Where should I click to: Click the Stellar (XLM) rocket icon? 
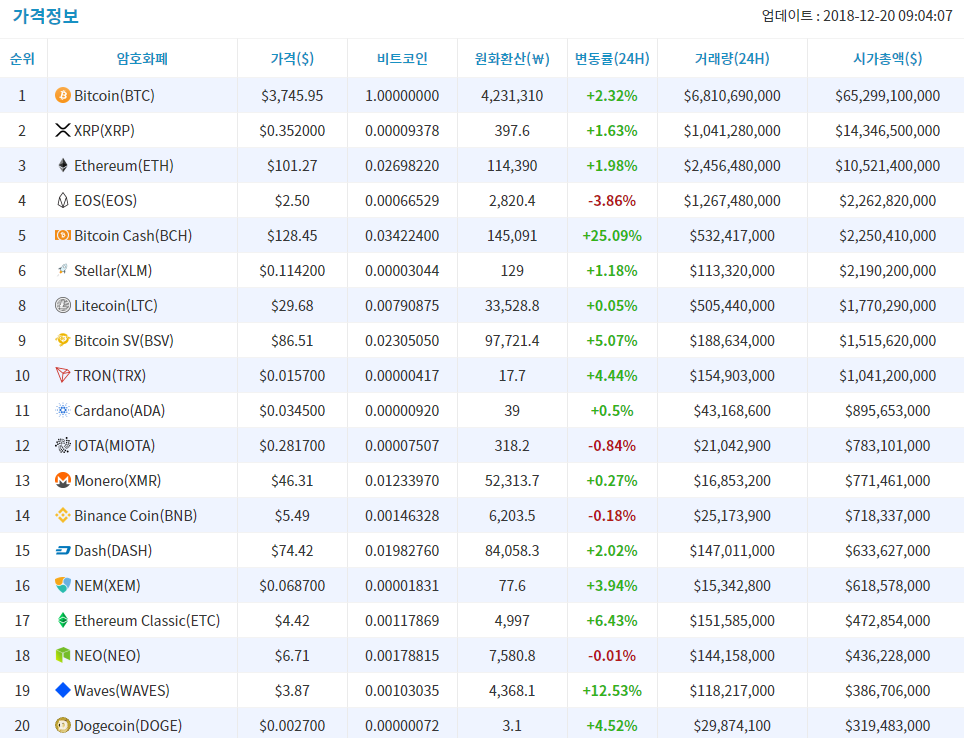tap(63, 271)
